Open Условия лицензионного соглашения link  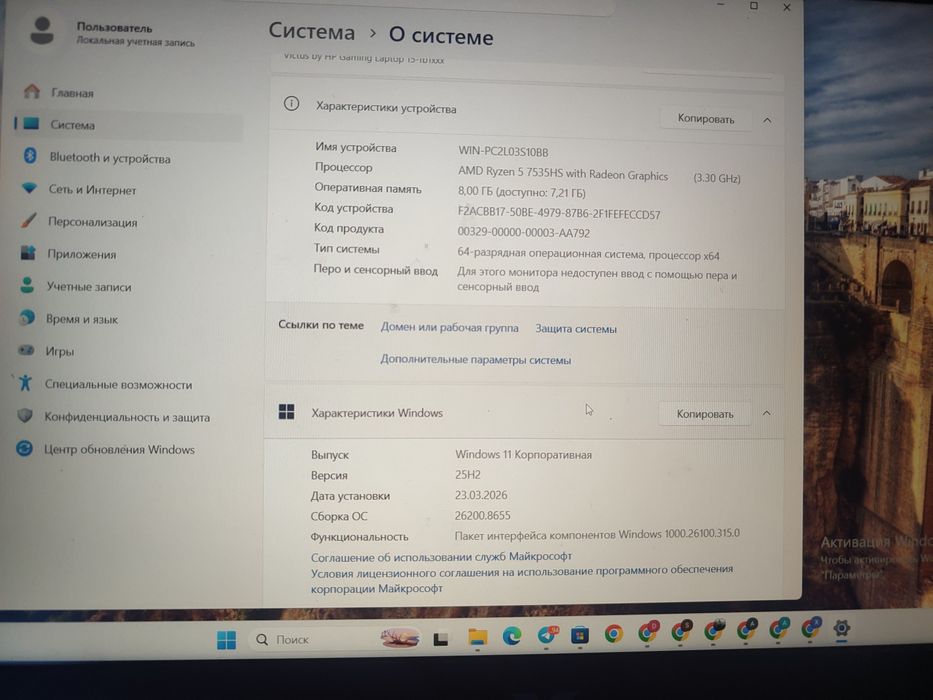point(522,579)
